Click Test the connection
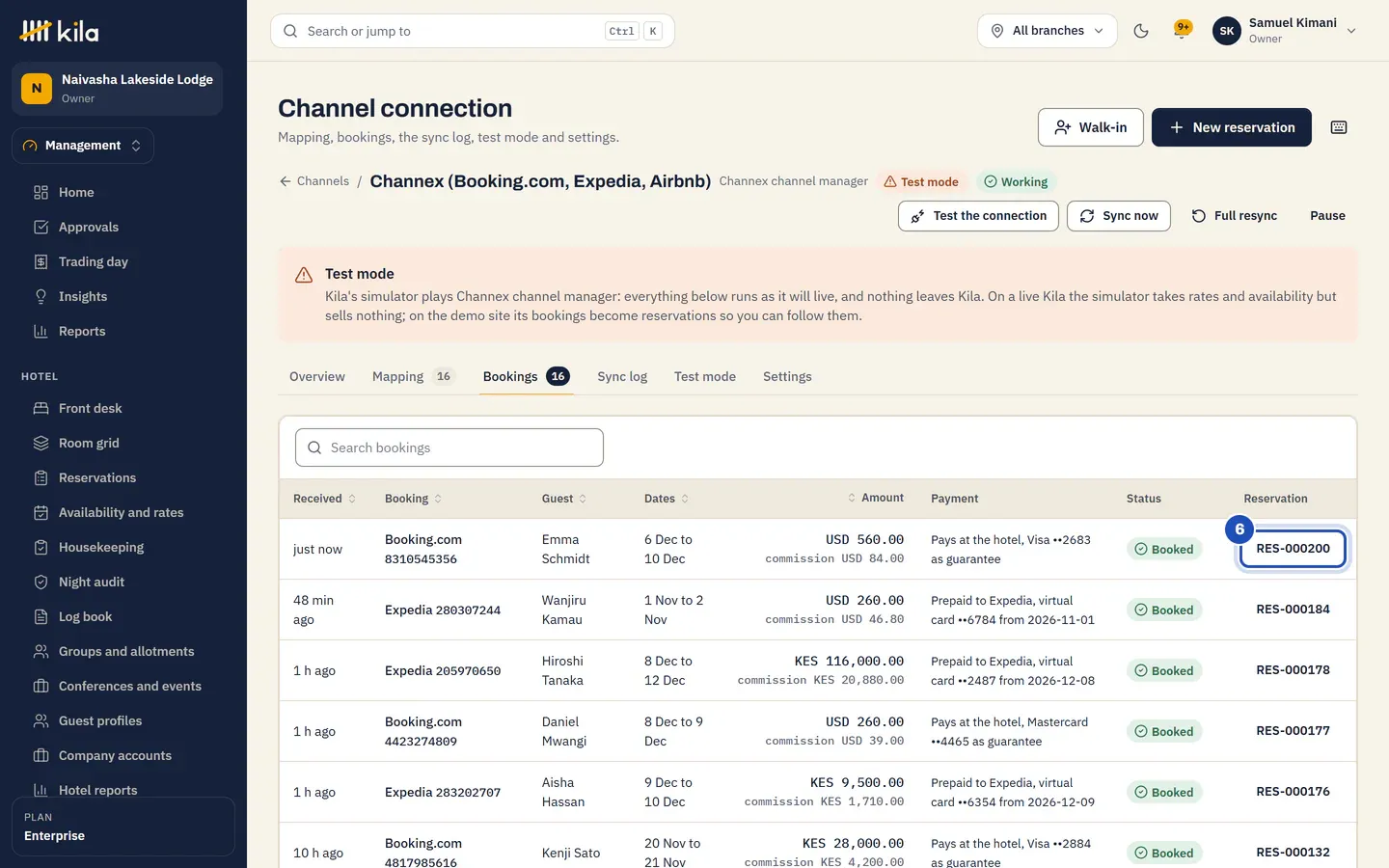This screenshot has width=1389, height=868. point(978,216)
